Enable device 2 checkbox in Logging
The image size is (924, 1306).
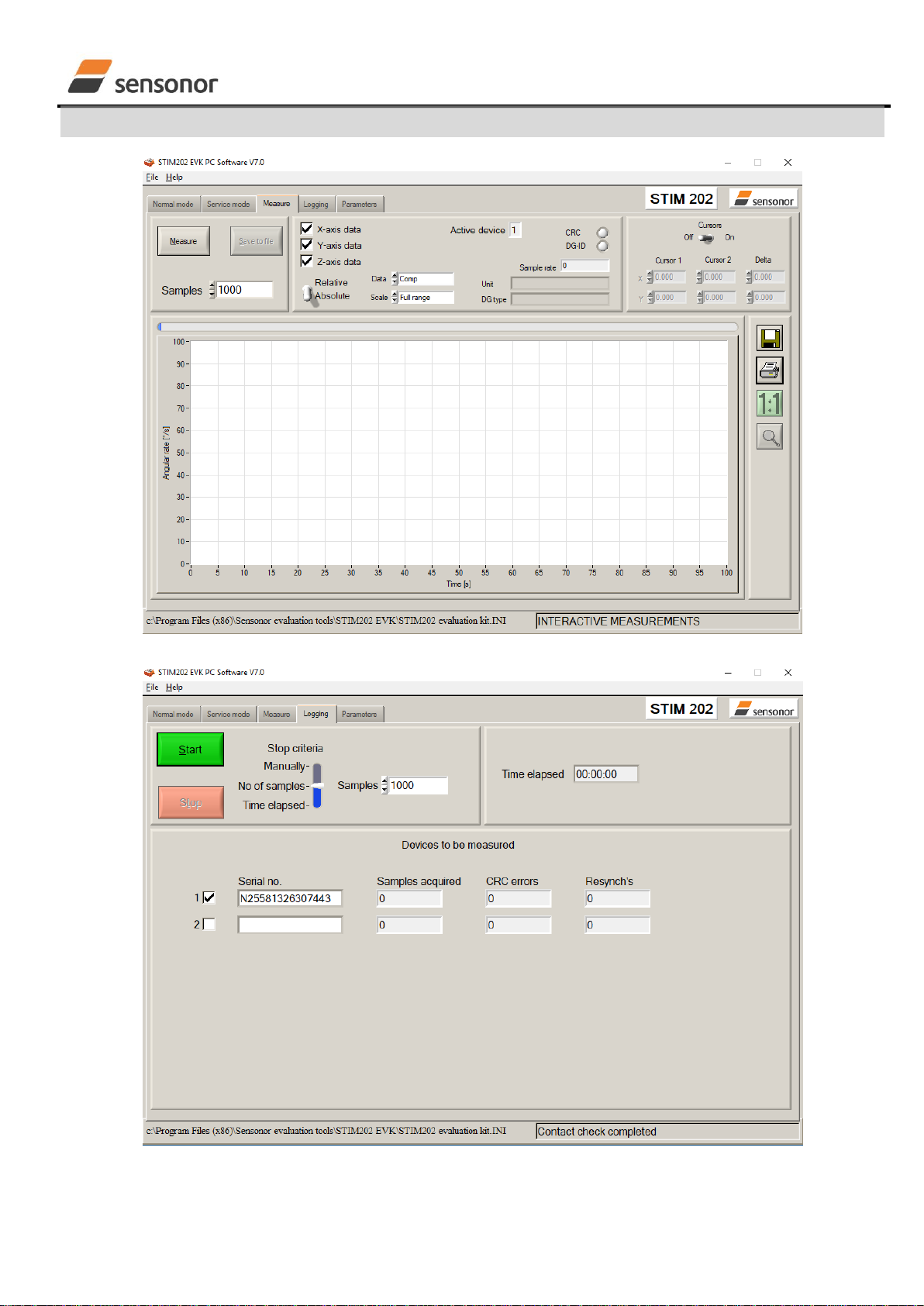pyautogui.click(x=209, y=924)
